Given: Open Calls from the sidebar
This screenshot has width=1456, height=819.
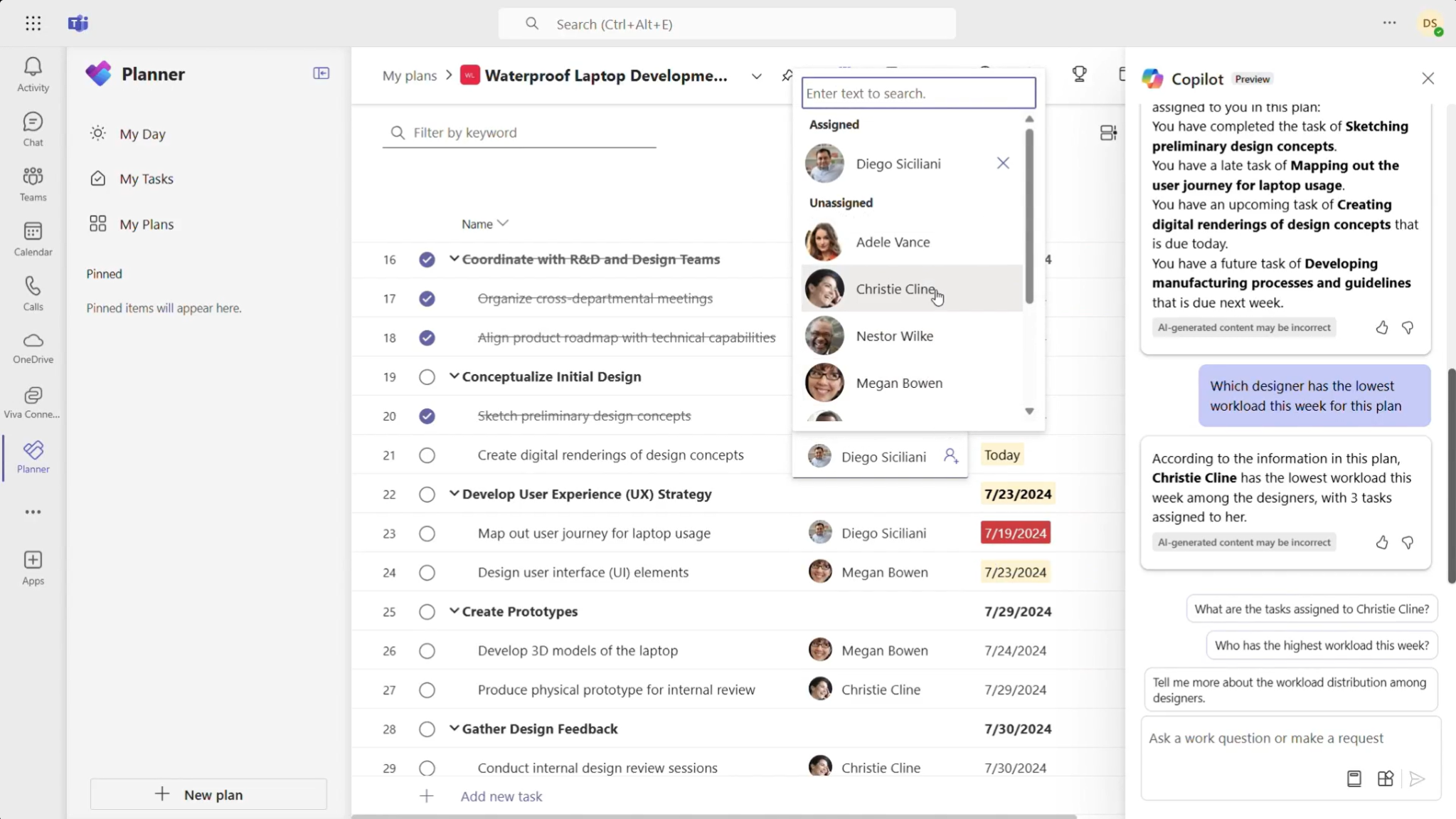Looking at the screenshot, I should click(32, 293).
